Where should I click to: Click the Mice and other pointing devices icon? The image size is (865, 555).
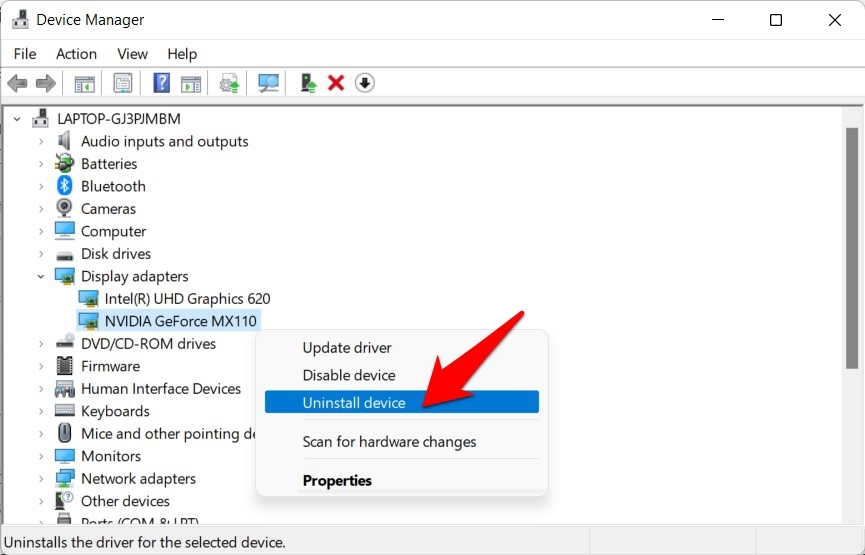tap(64, 433)
